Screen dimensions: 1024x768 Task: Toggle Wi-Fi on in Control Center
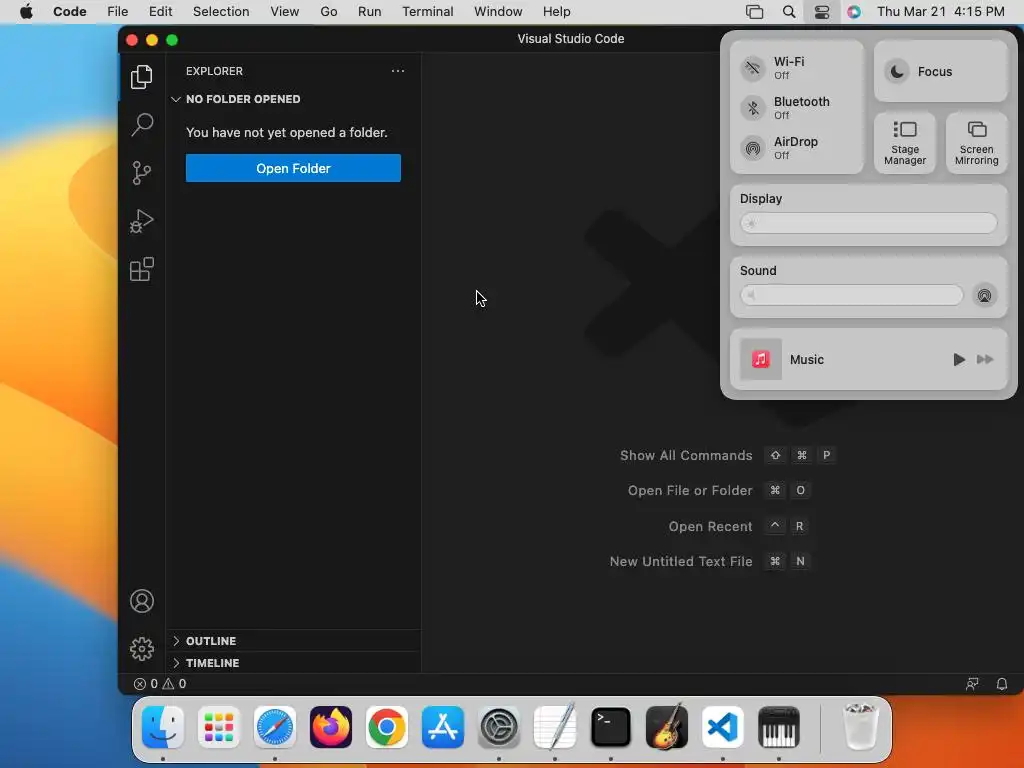pos(753,68)
